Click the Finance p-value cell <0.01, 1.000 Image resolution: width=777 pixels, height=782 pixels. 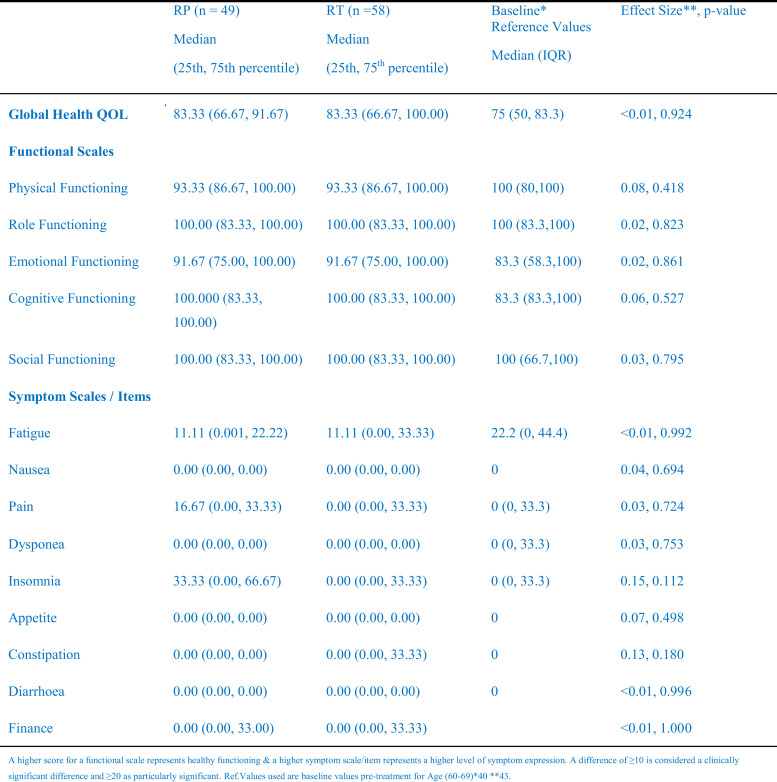656,727
